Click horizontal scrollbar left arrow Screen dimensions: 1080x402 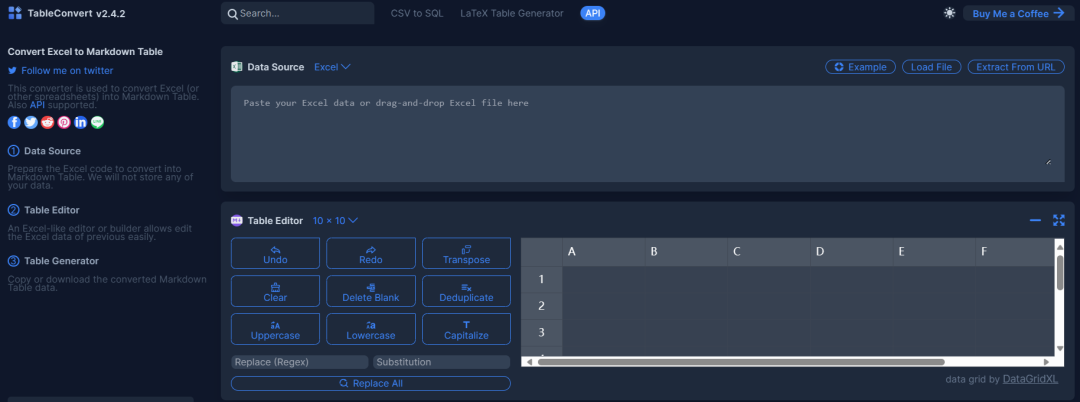click(529, 361)
